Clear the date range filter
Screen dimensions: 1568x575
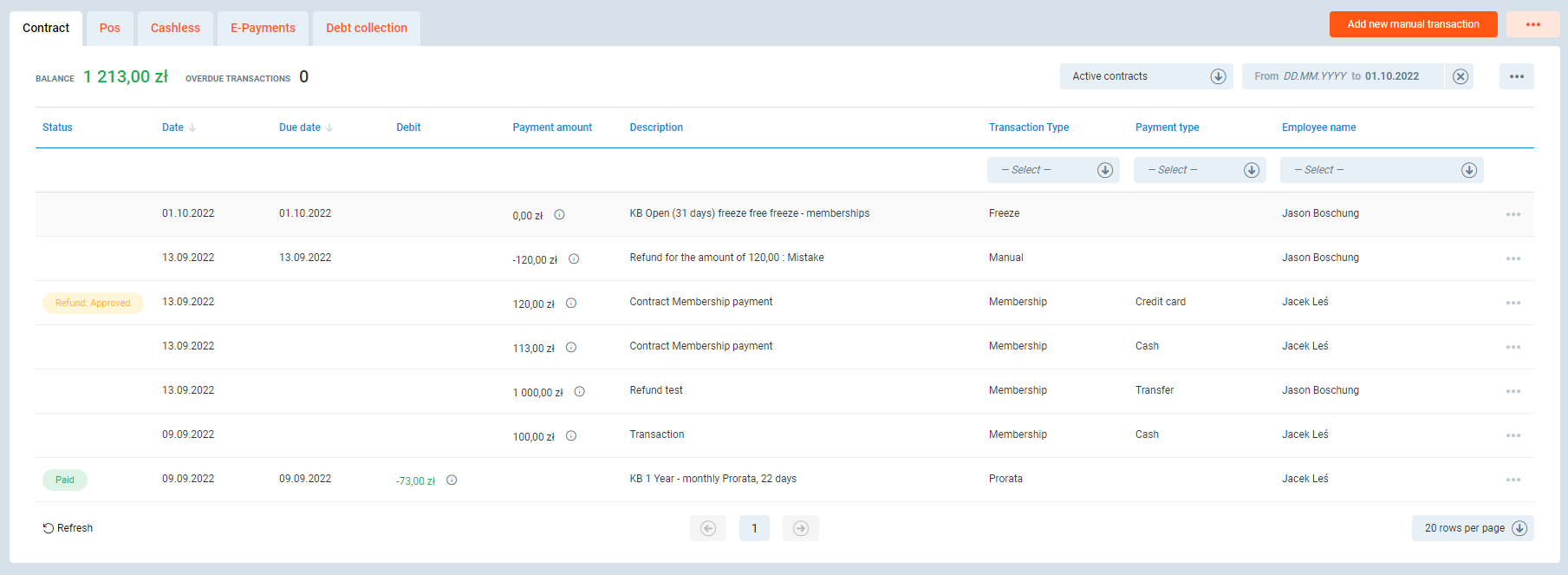(x=1461, y=76)
